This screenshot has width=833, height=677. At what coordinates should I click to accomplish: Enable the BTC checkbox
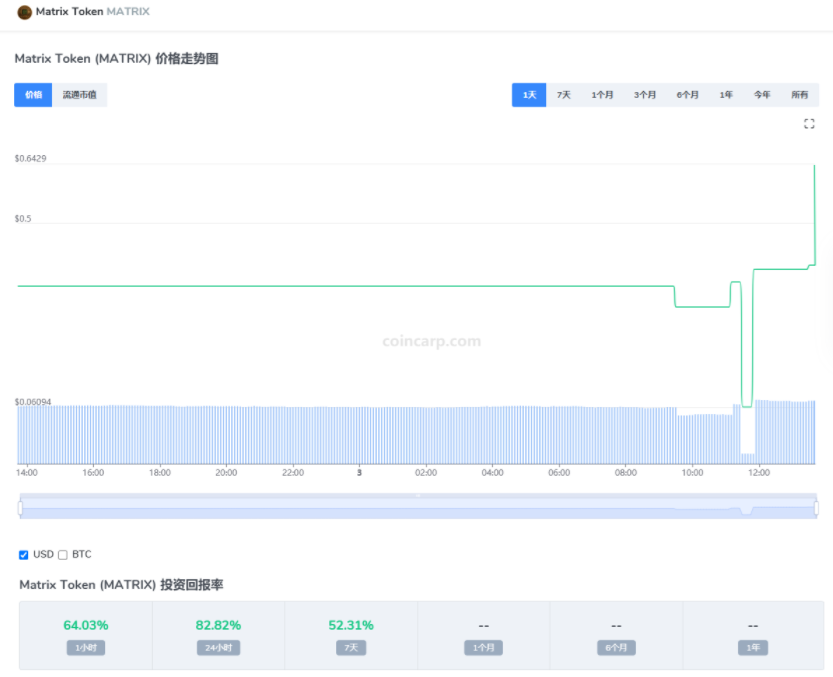(x=62, y=554)
